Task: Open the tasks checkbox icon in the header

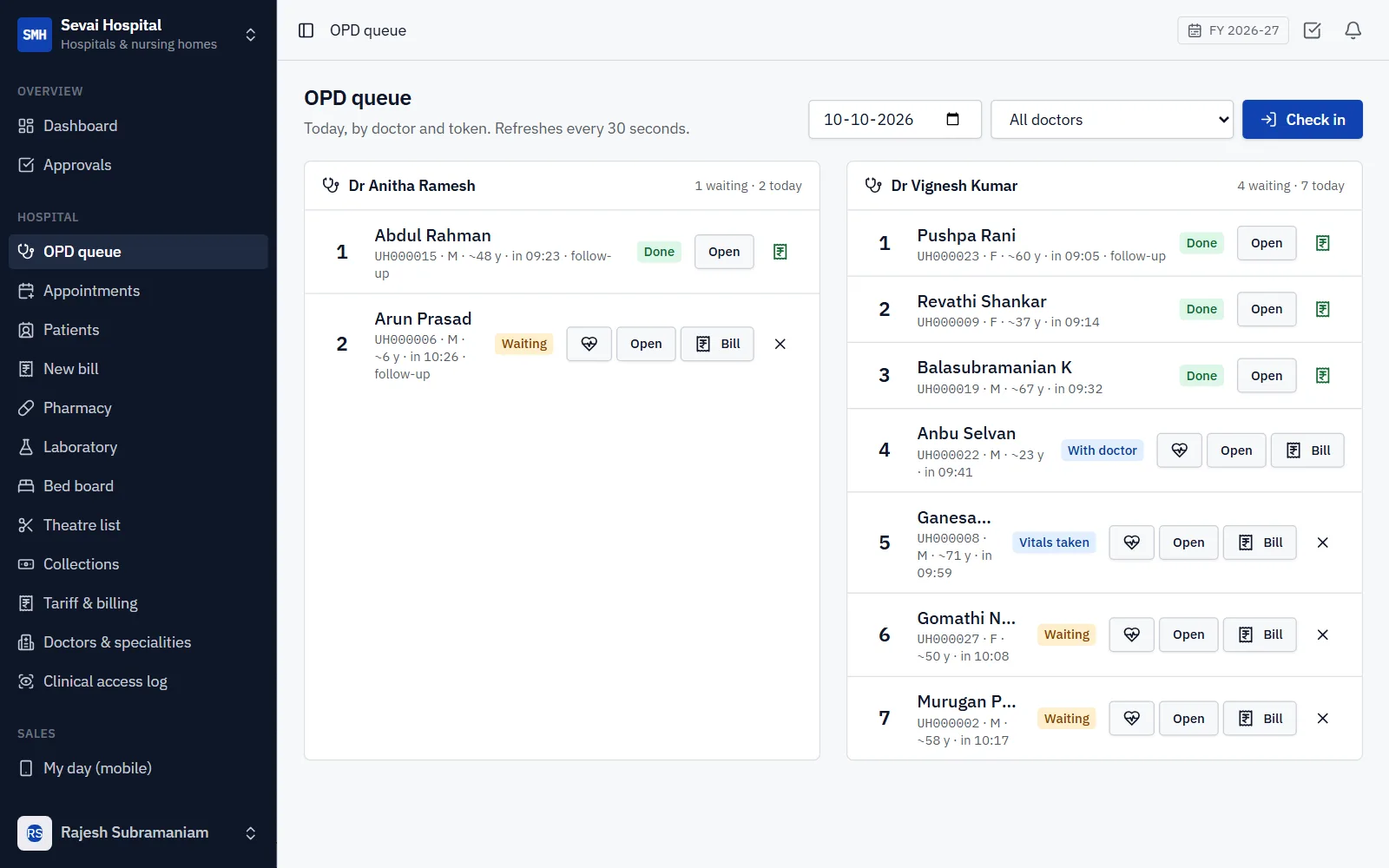Action: pyautogui.click(x=1312, y=30)
